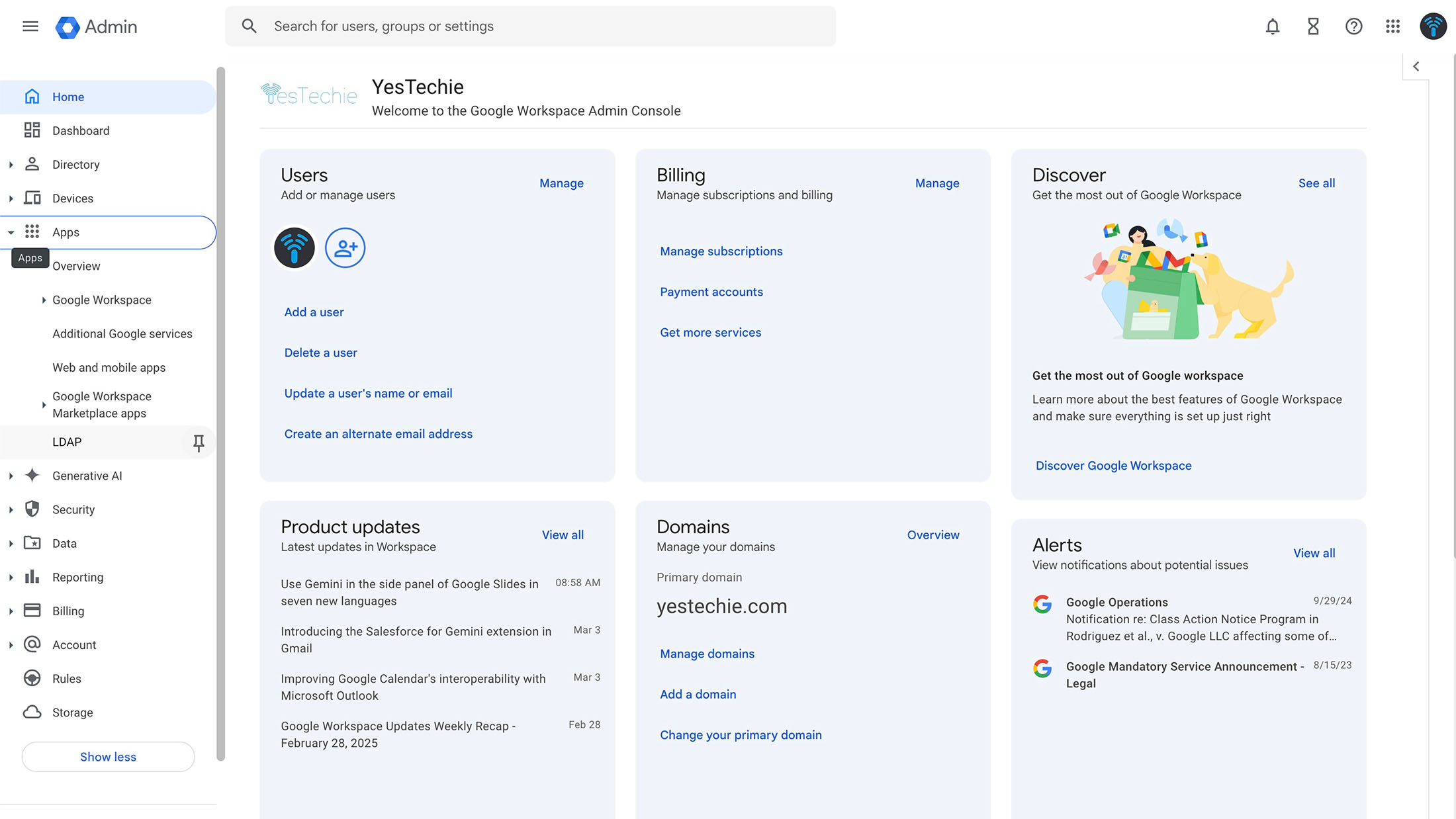
Task: Open the notifications bell
Action: point(1272,26)
